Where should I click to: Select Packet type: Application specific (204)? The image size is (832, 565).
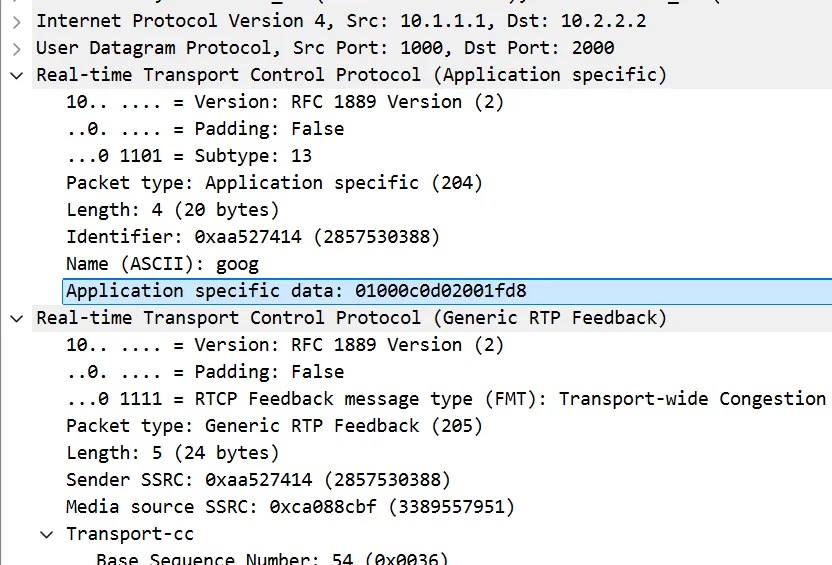pyautogui.click(x=274, y=183)
